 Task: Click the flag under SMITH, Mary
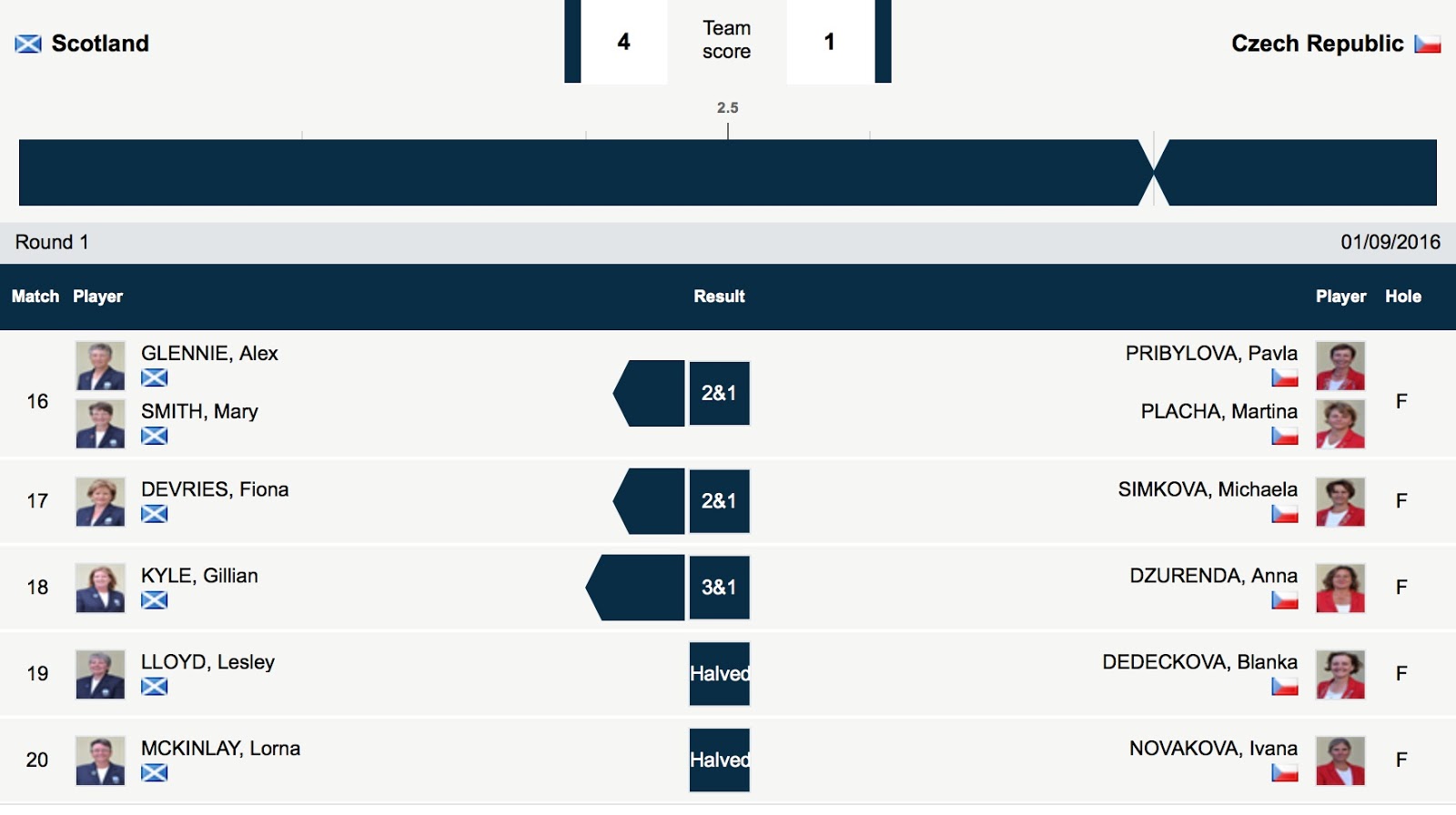pyautogui.click(x=155, y=436)
